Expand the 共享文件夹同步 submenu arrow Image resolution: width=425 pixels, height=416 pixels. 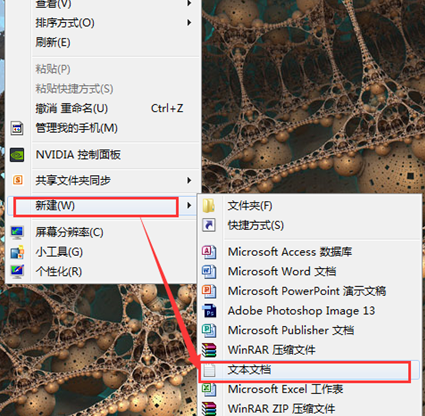[189, 180]
